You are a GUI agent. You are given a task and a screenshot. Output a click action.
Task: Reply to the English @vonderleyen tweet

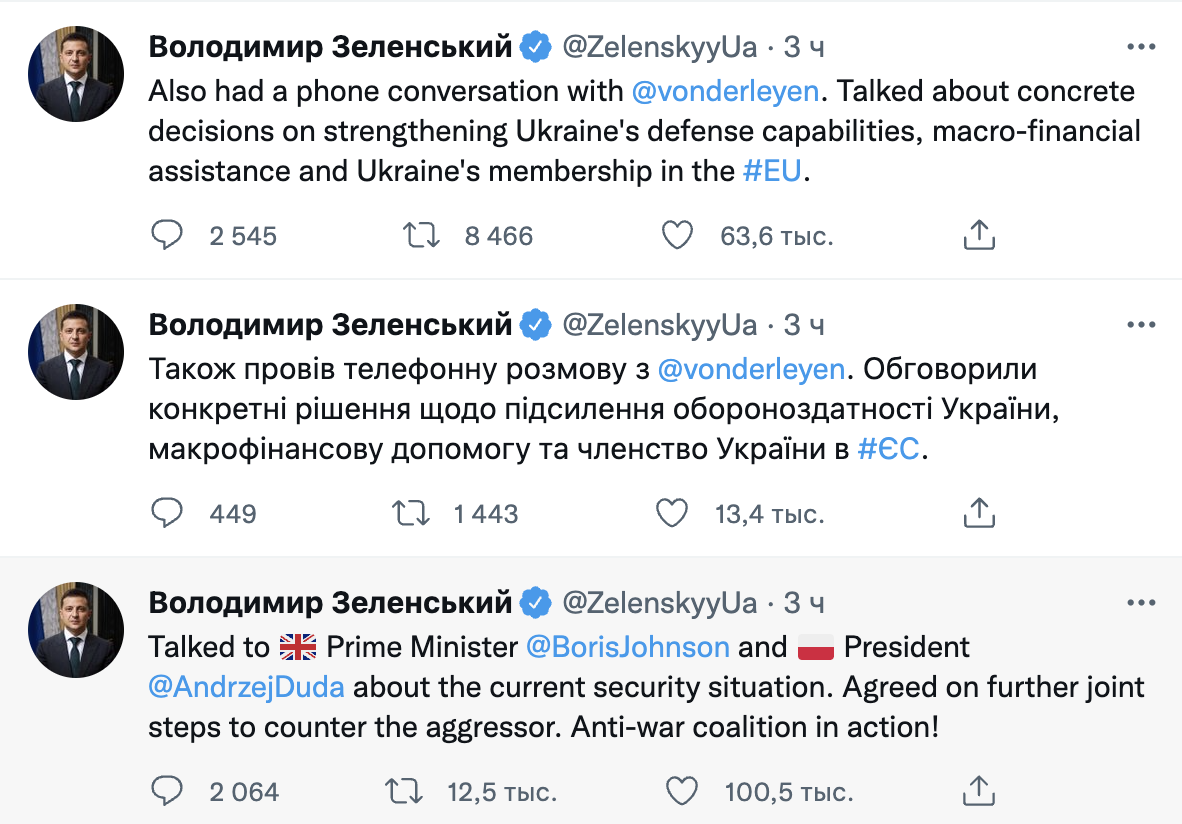click(x=166, y=236)
